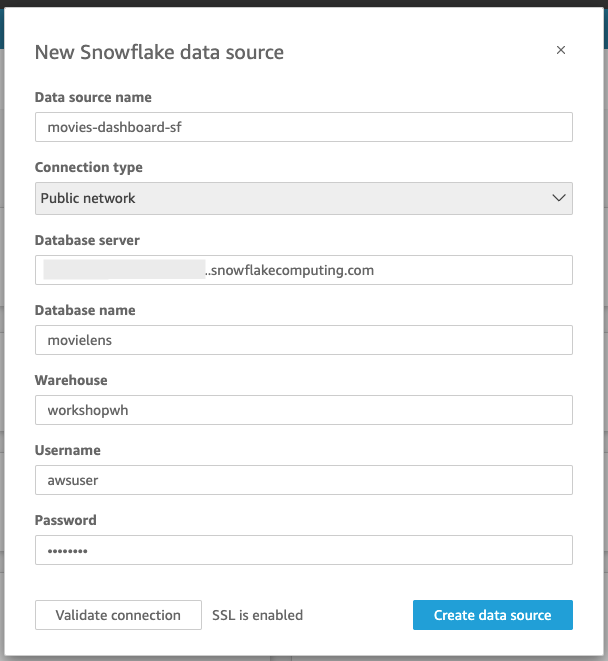Click the Database server label

(87, 240)
